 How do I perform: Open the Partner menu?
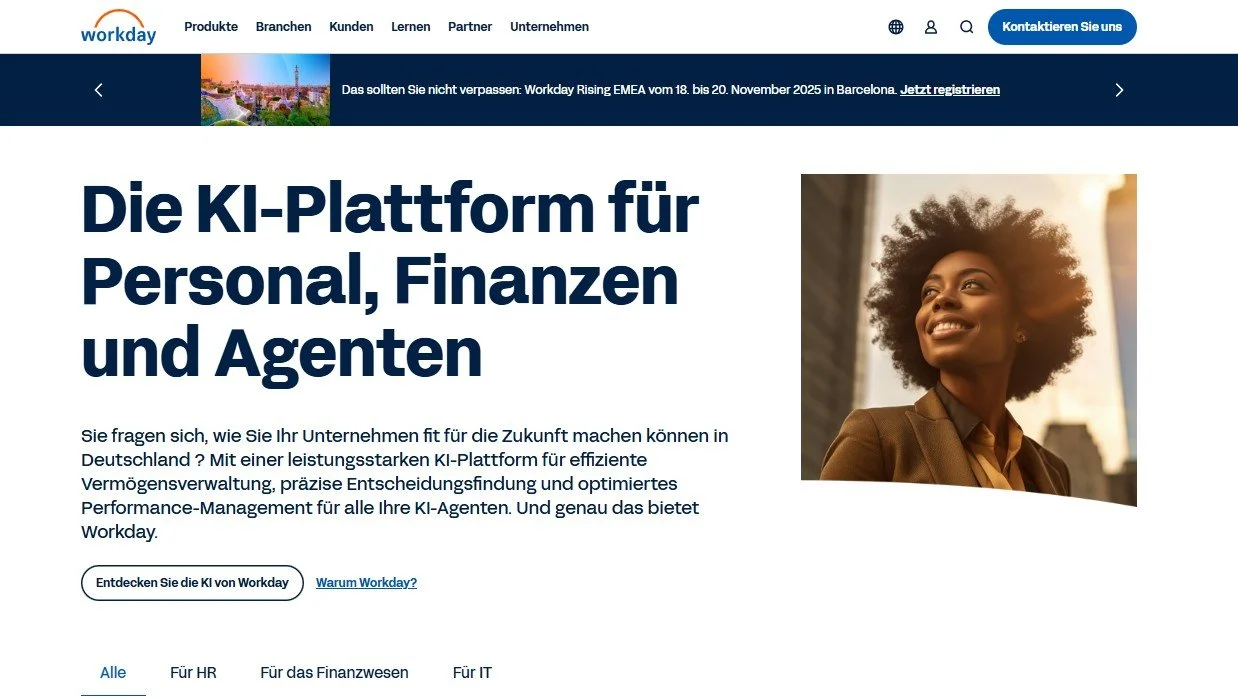click(x=470, y=27)
